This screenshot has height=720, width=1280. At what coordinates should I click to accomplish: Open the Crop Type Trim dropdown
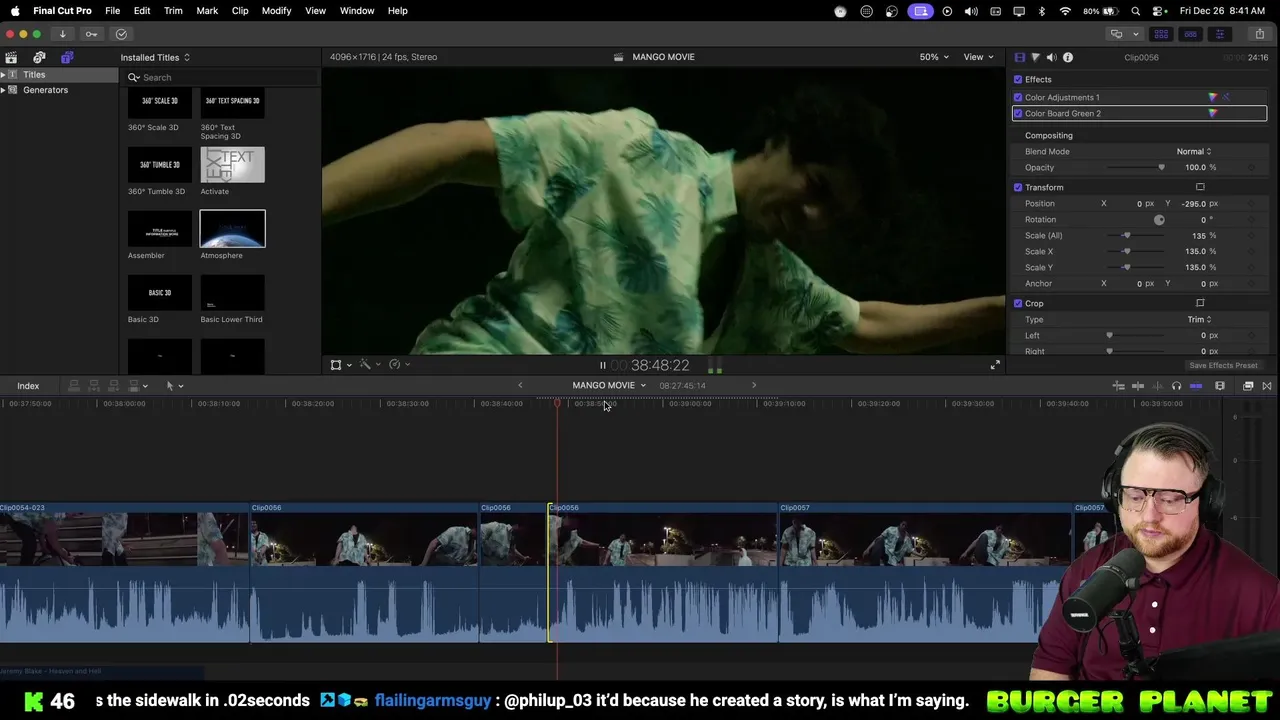1199,319
